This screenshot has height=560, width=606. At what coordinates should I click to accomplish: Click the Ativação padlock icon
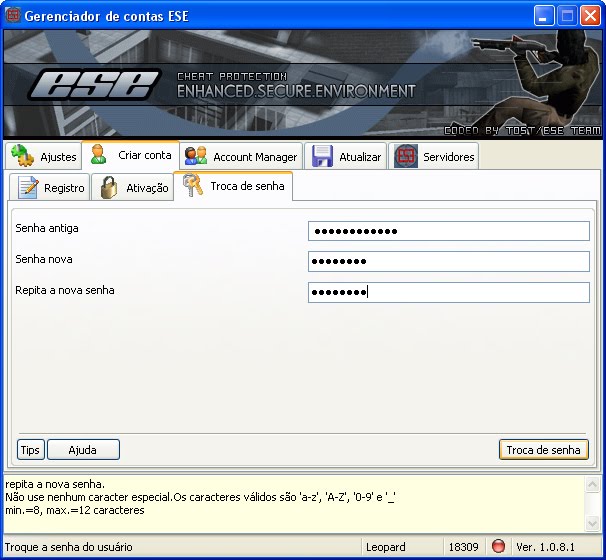[109, 188]
